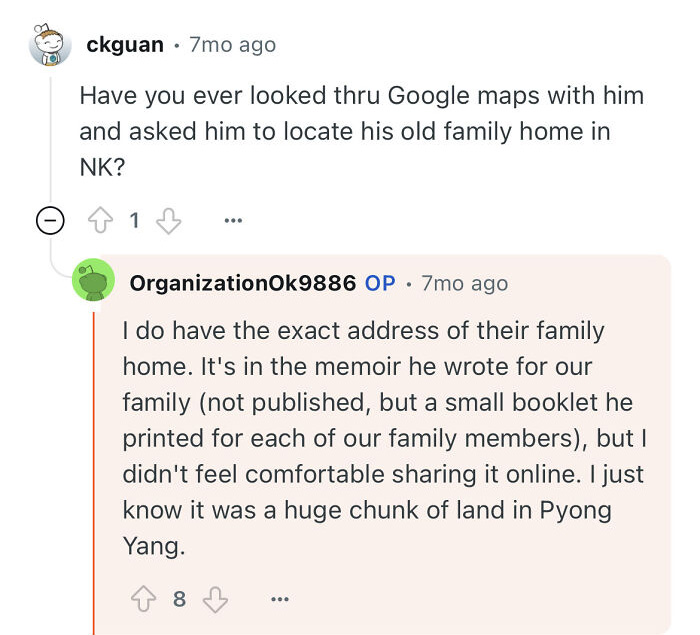Click ckguan's snoo avatar
The image size is (700, 635).
(x=50, y=45)
